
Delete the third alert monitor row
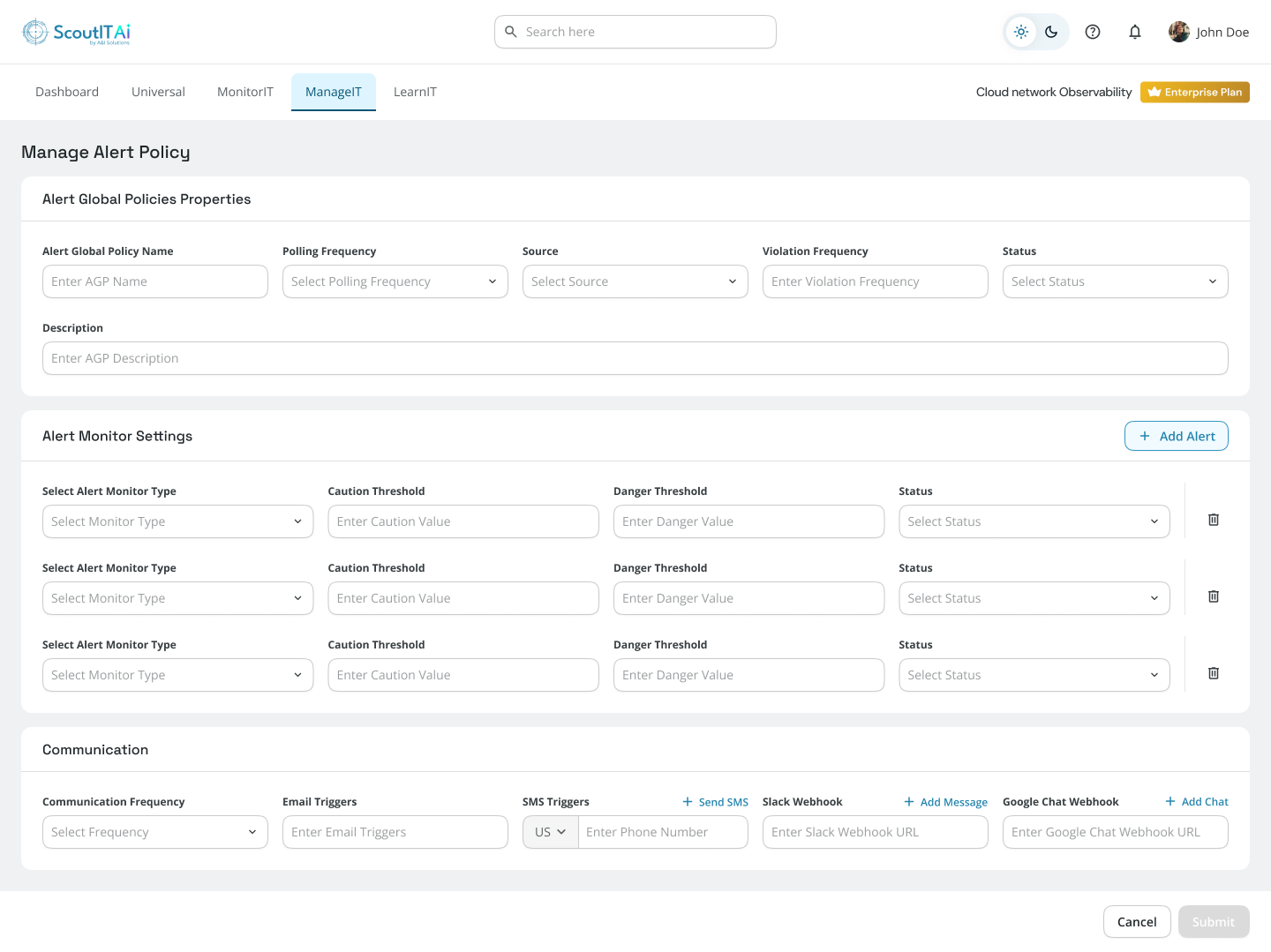(1214, 673)
